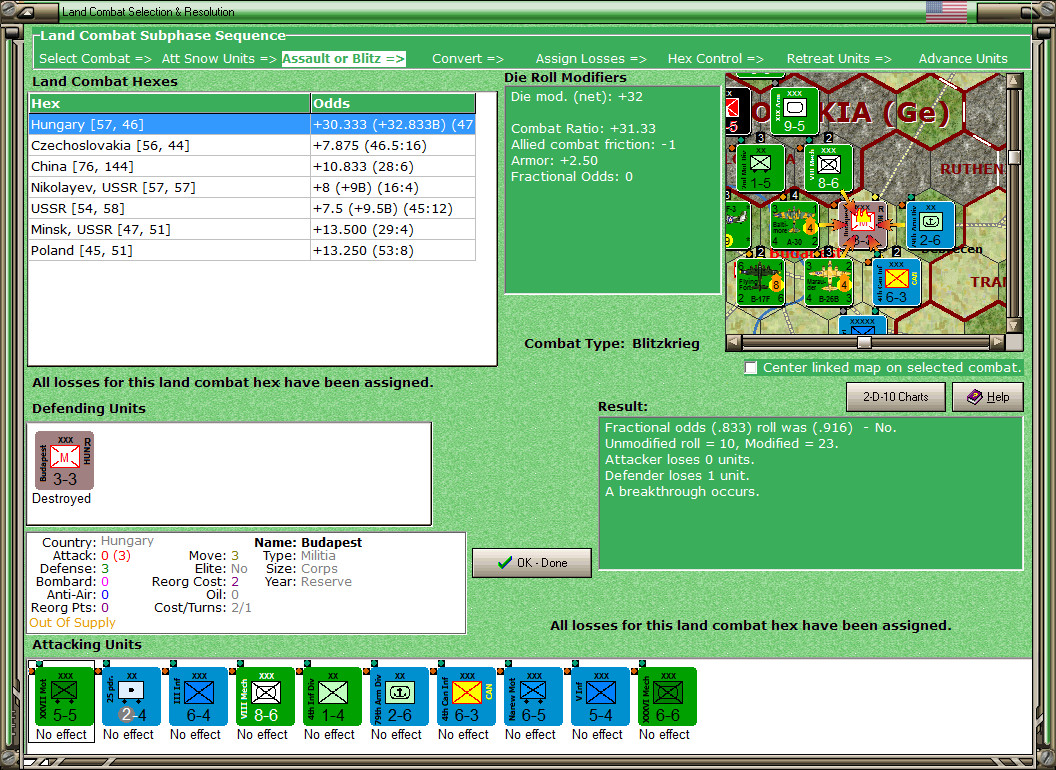Select the 79th Arm Div 2-6 attacking unit

pos(399,697)
